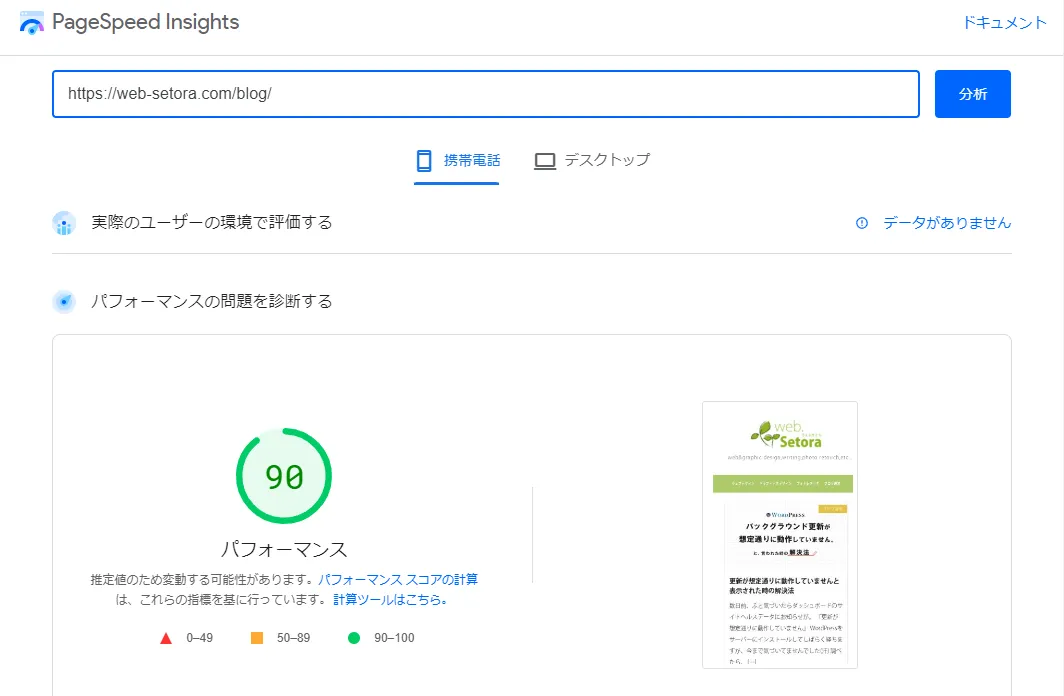Click the info icon beside データがありません
Screen dimensions: 1064x696
coord(862,223)
